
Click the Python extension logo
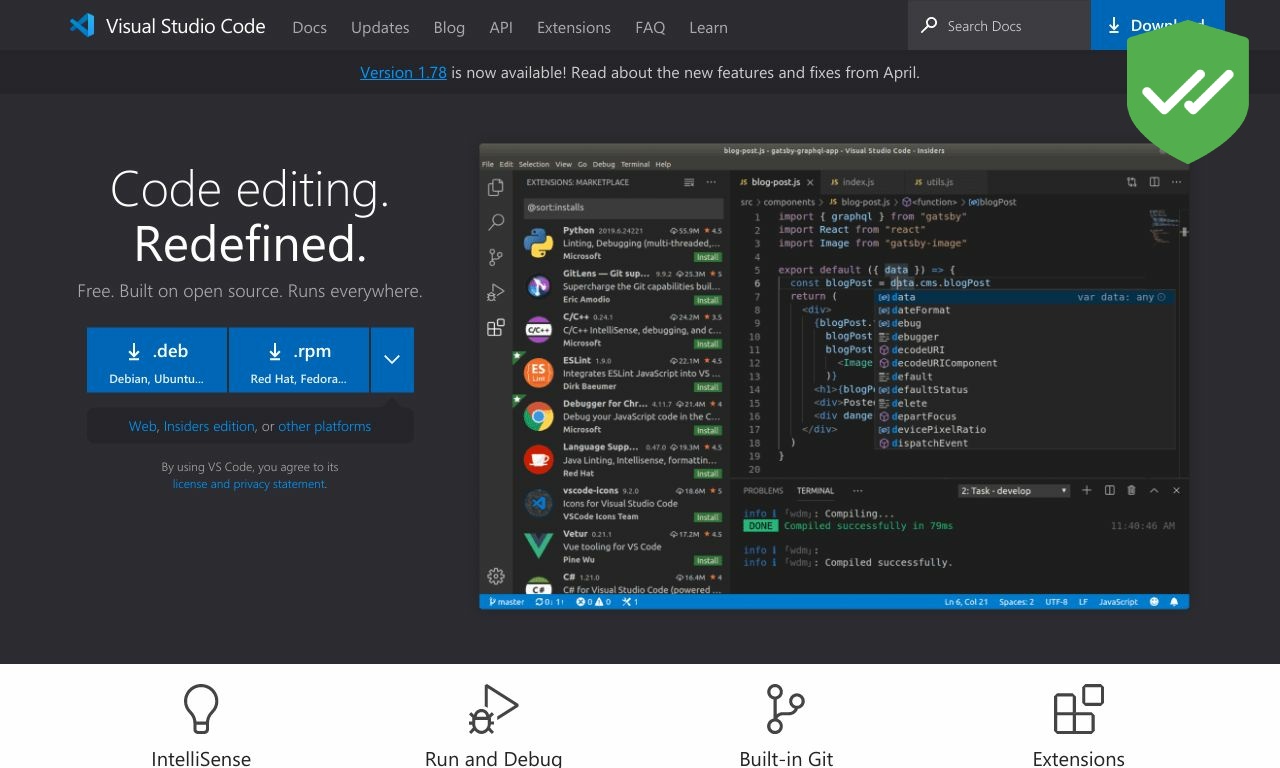pyautogui.click(x=539, y=243)
